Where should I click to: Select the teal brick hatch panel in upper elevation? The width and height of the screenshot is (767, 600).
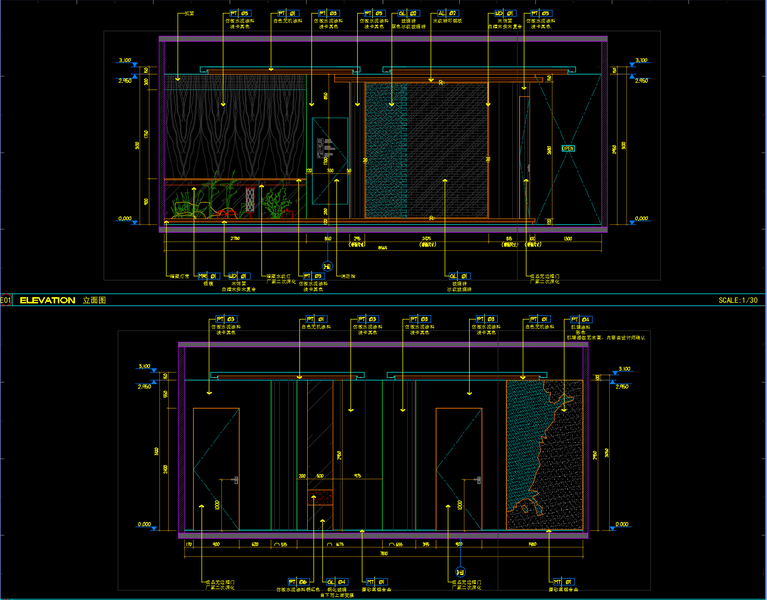pos(386,150)
